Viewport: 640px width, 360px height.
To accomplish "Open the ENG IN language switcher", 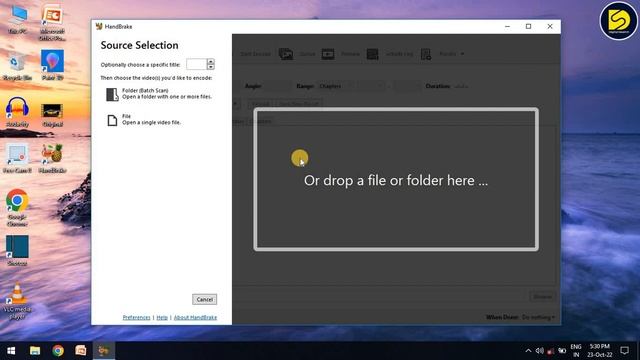I will click(x=576, y=351).
